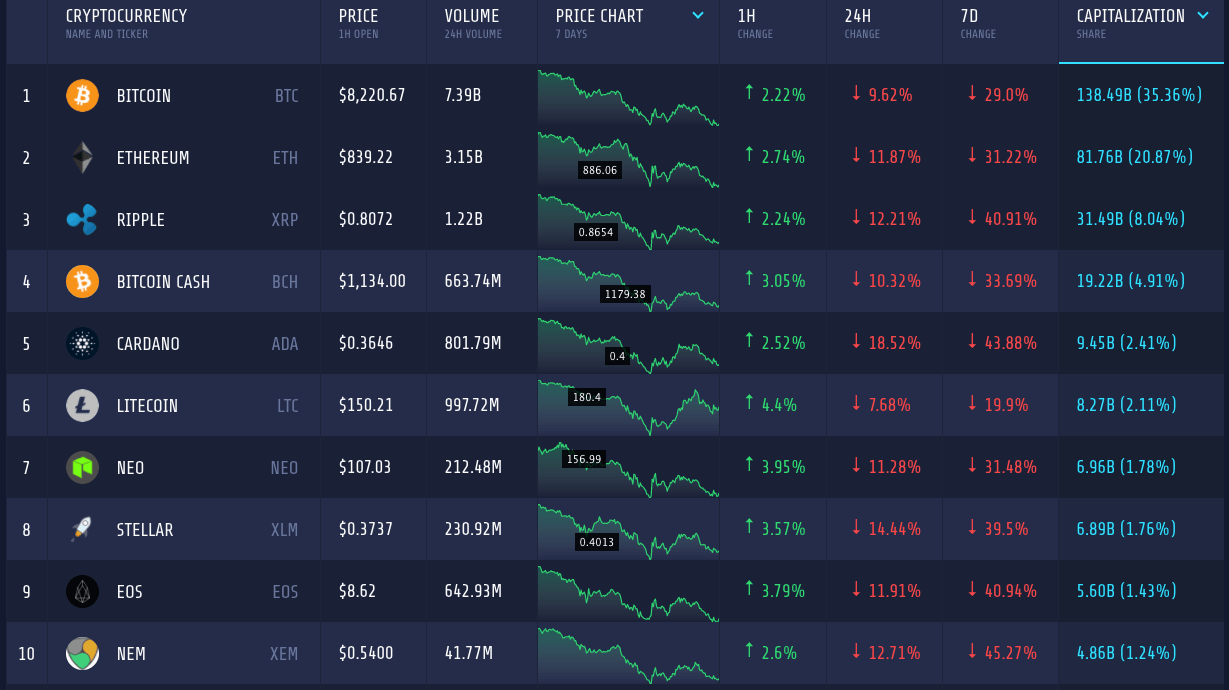1229x690 pixels.
Task: Sort by 1H change header
Action: point(747,16)
